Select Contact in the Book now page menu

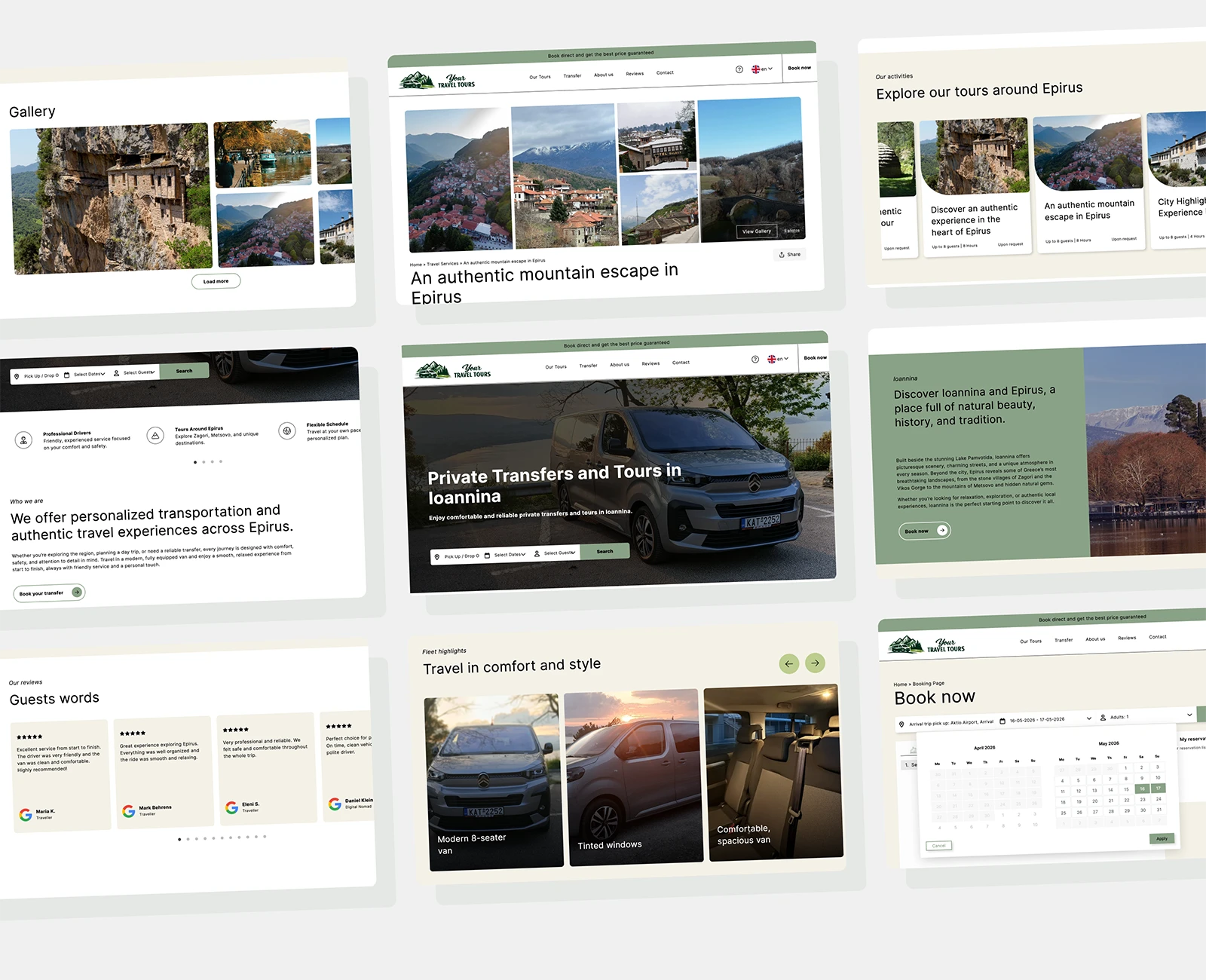pyautogui.click(x=1158, y=637)
